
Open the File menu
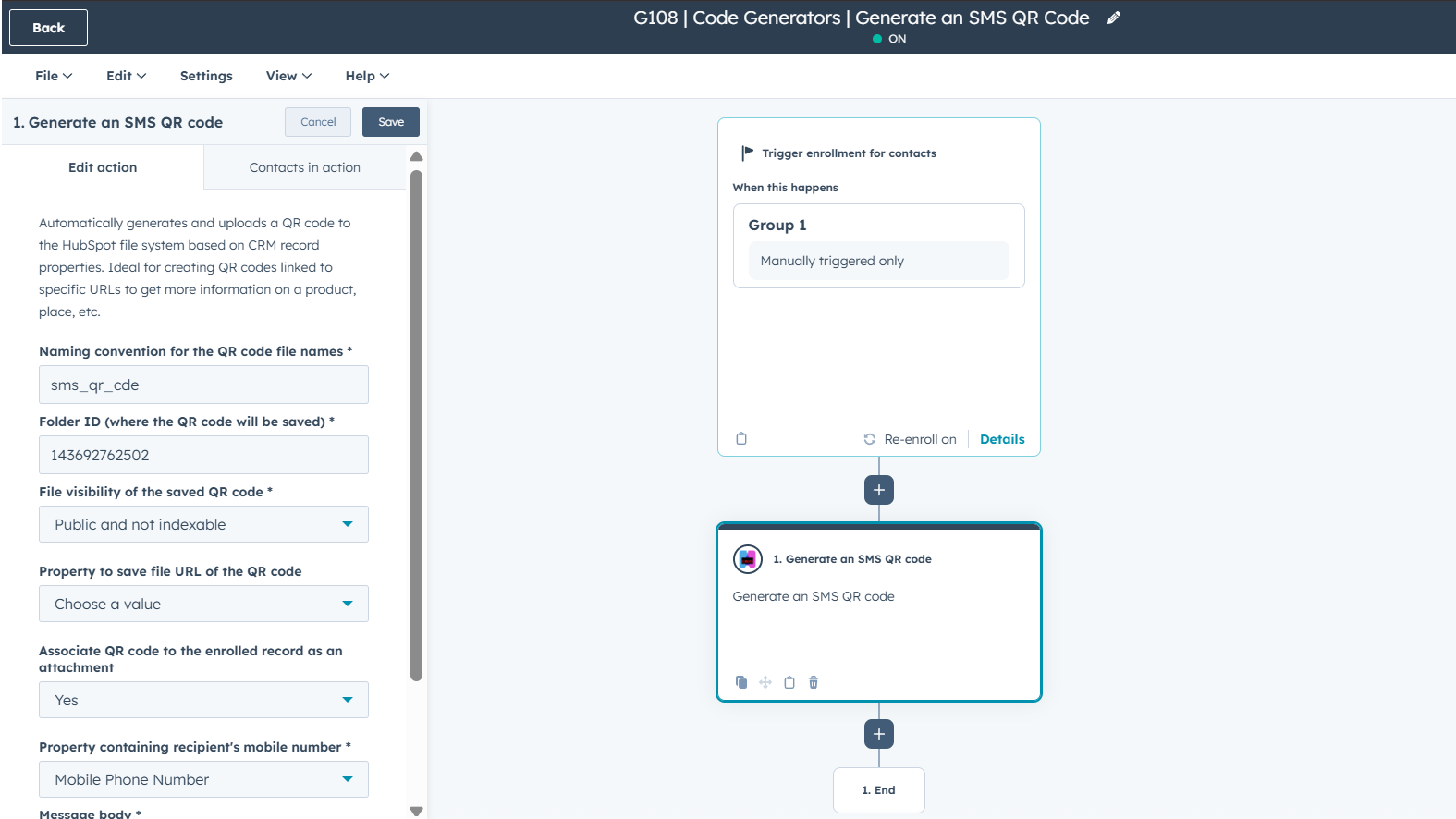tap(53, 76)
